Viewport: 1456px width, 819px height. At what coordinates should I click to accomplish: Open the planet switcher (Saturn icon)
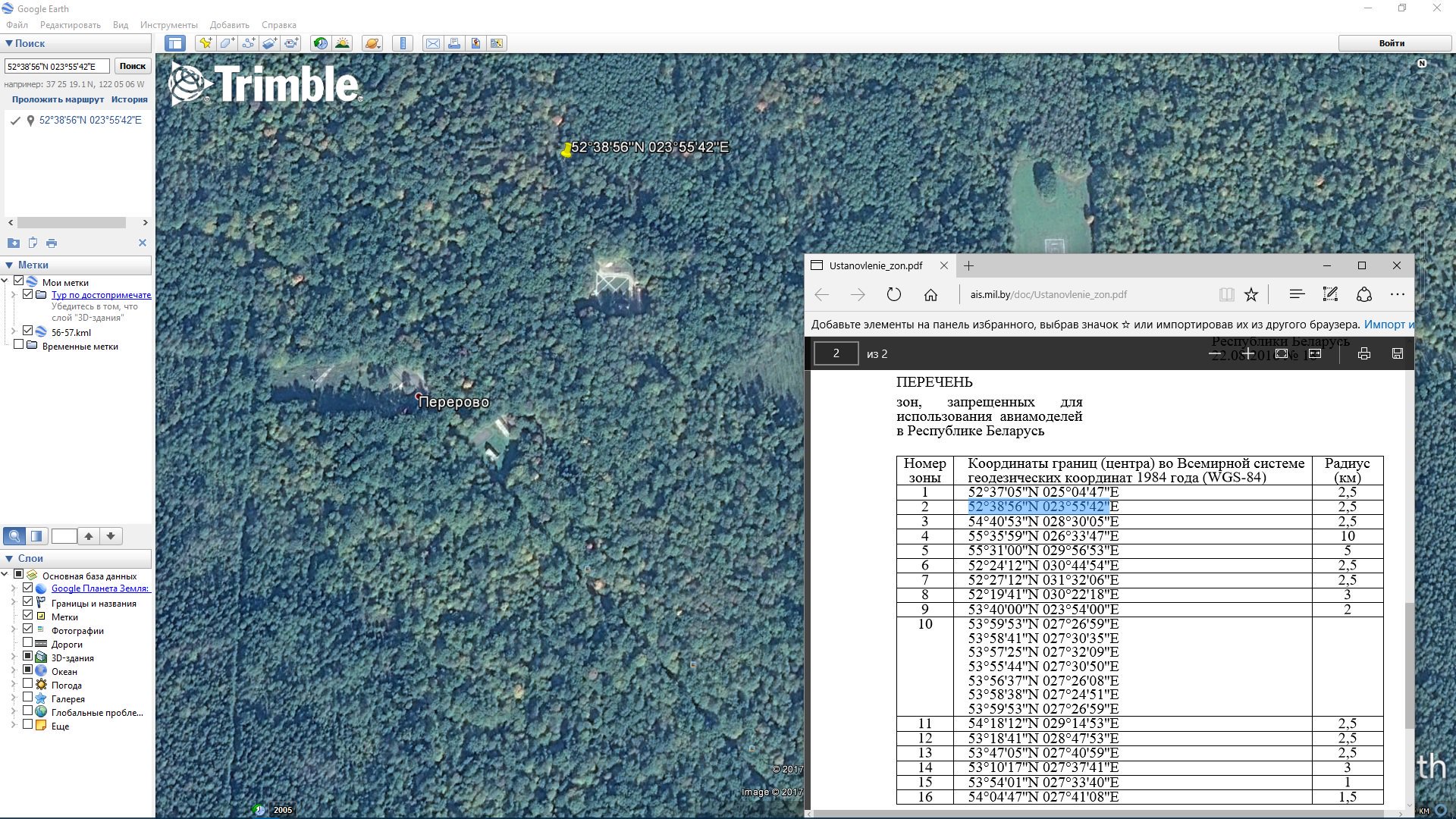coord(372,43)
